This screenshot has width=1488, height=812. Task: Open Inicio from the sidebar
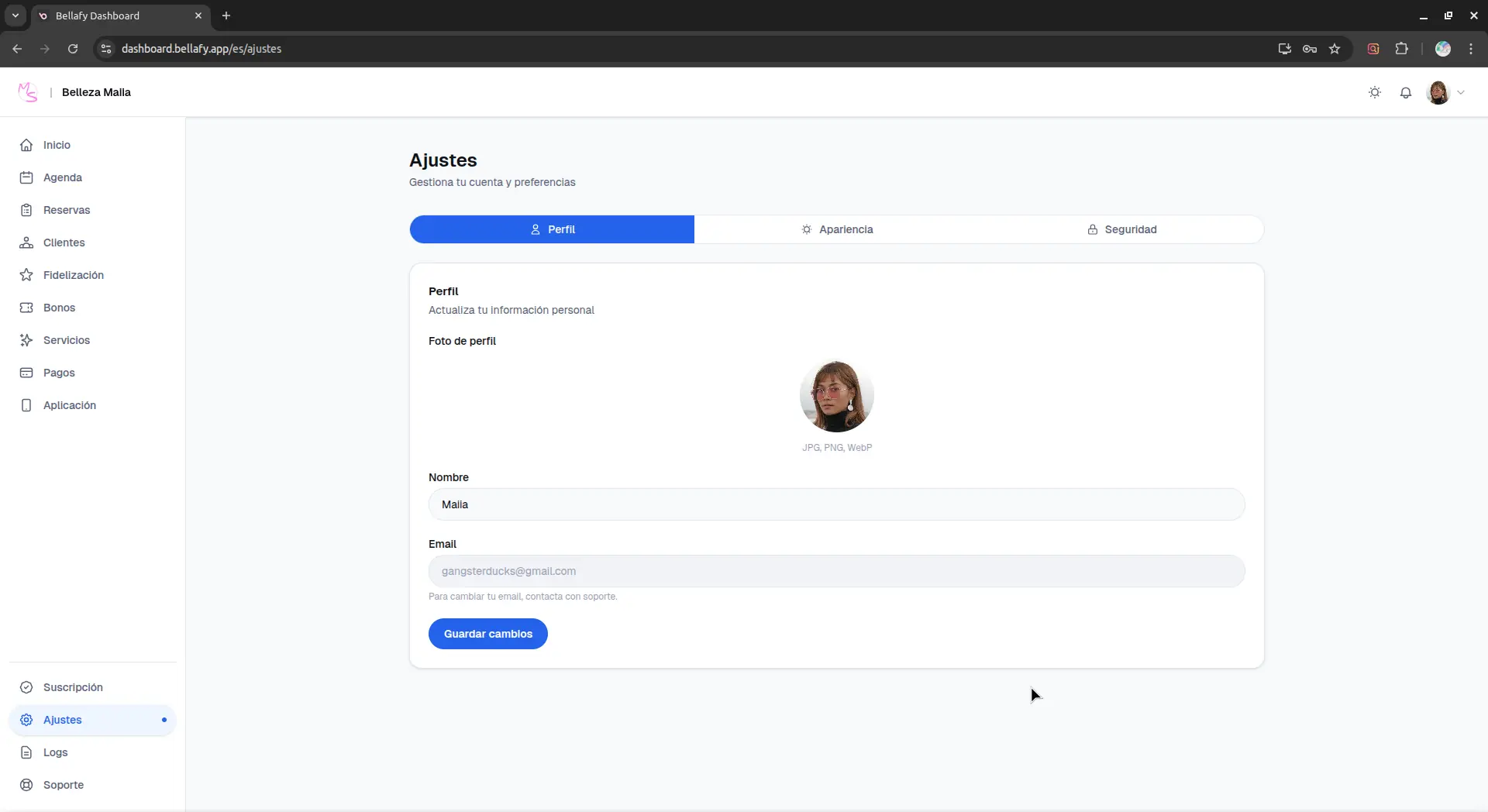click(x=55, y=145)
